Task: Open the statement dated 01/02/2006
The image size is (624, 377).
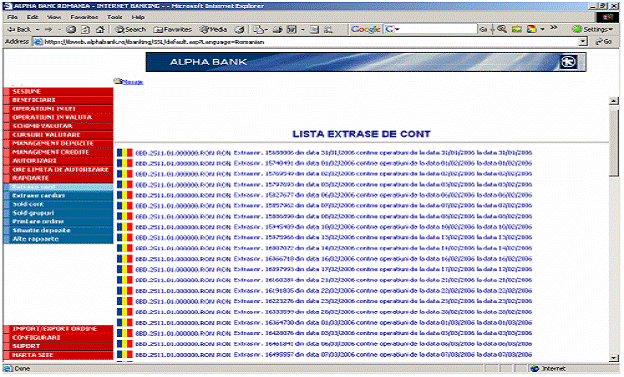Action: click(x=333, y=163)
